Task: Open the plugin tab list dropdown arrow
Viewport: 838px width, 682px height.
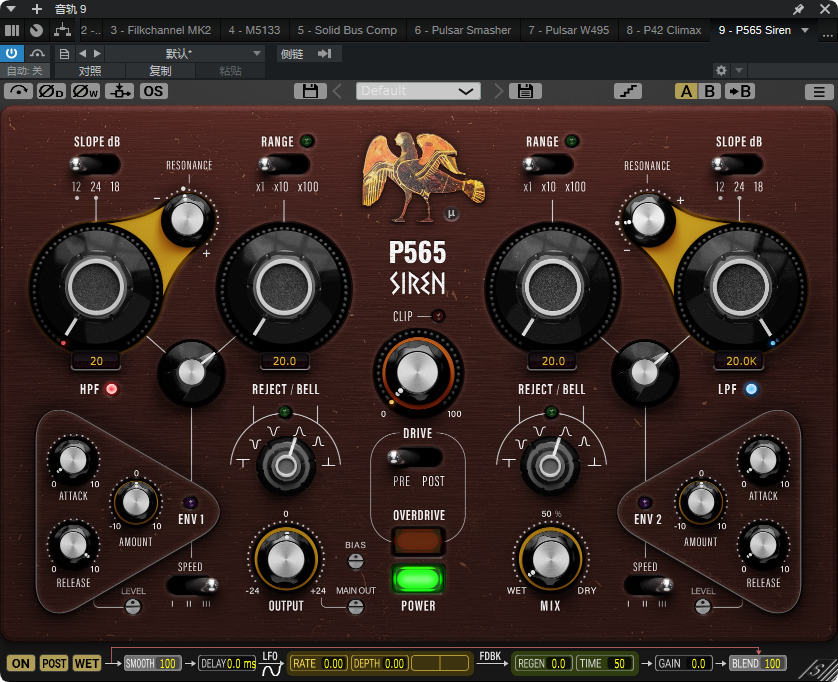Action: [805, 30]
